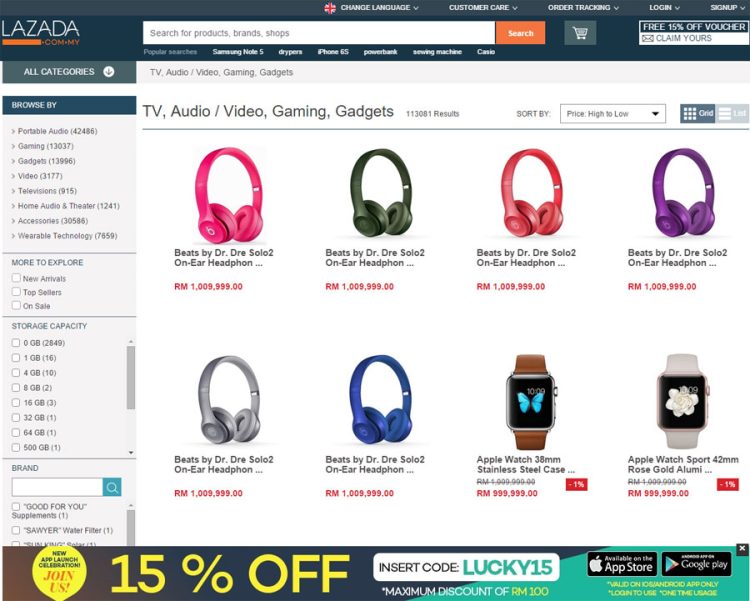Image resolution: width=750 pixels, height=601 pixels.
Task: Enable the On Sale filter
Action: tap(16, 305)
